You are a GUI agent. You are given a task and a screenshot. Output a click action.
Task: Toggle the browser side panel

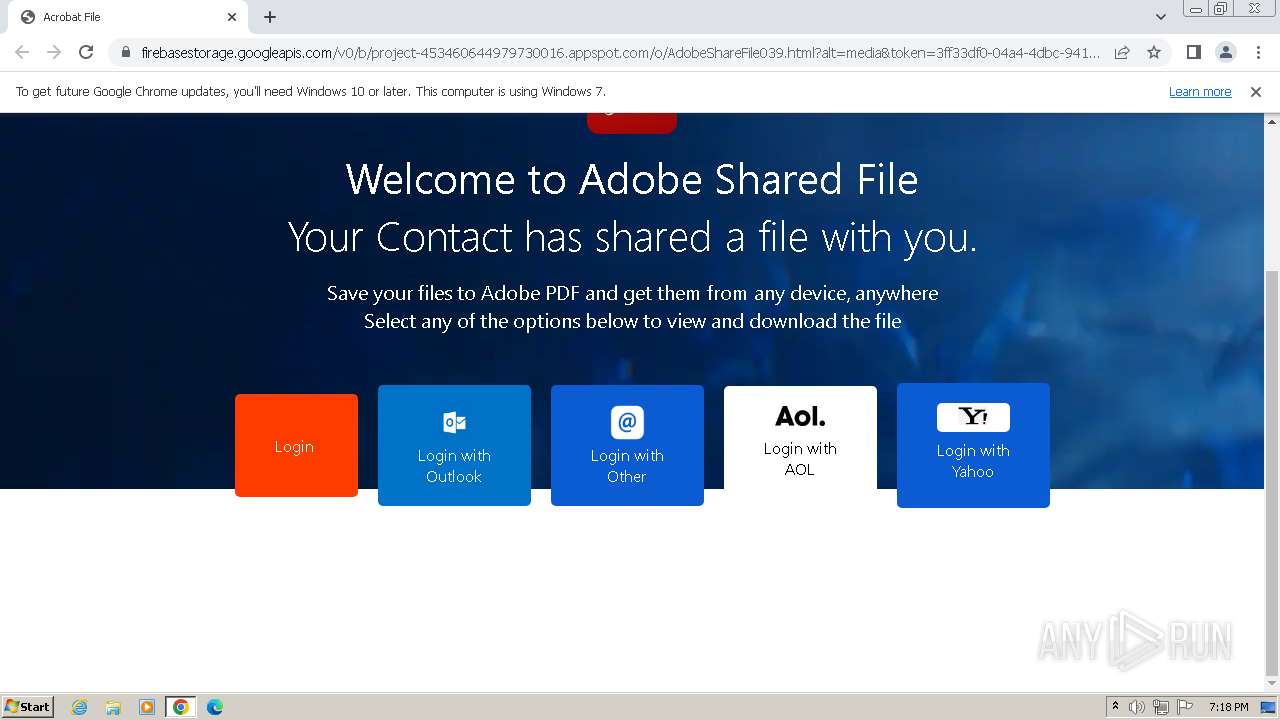tap(1193, 52)
